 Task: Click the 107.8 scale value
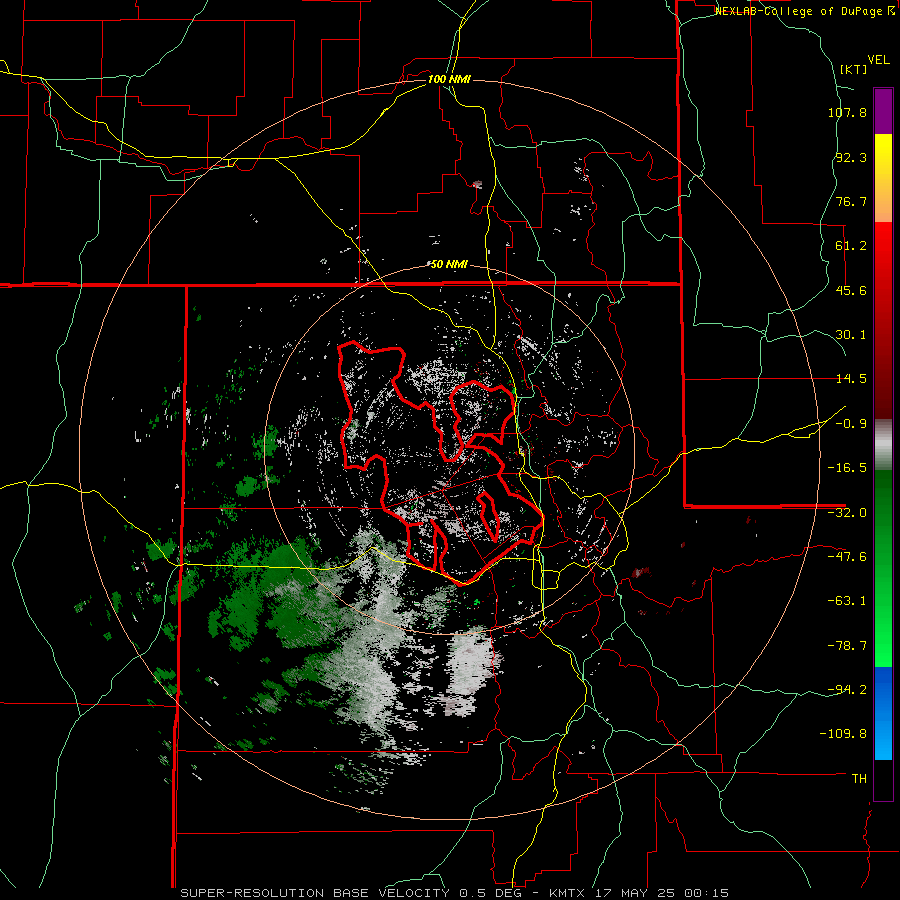click(x=847, y=112)
